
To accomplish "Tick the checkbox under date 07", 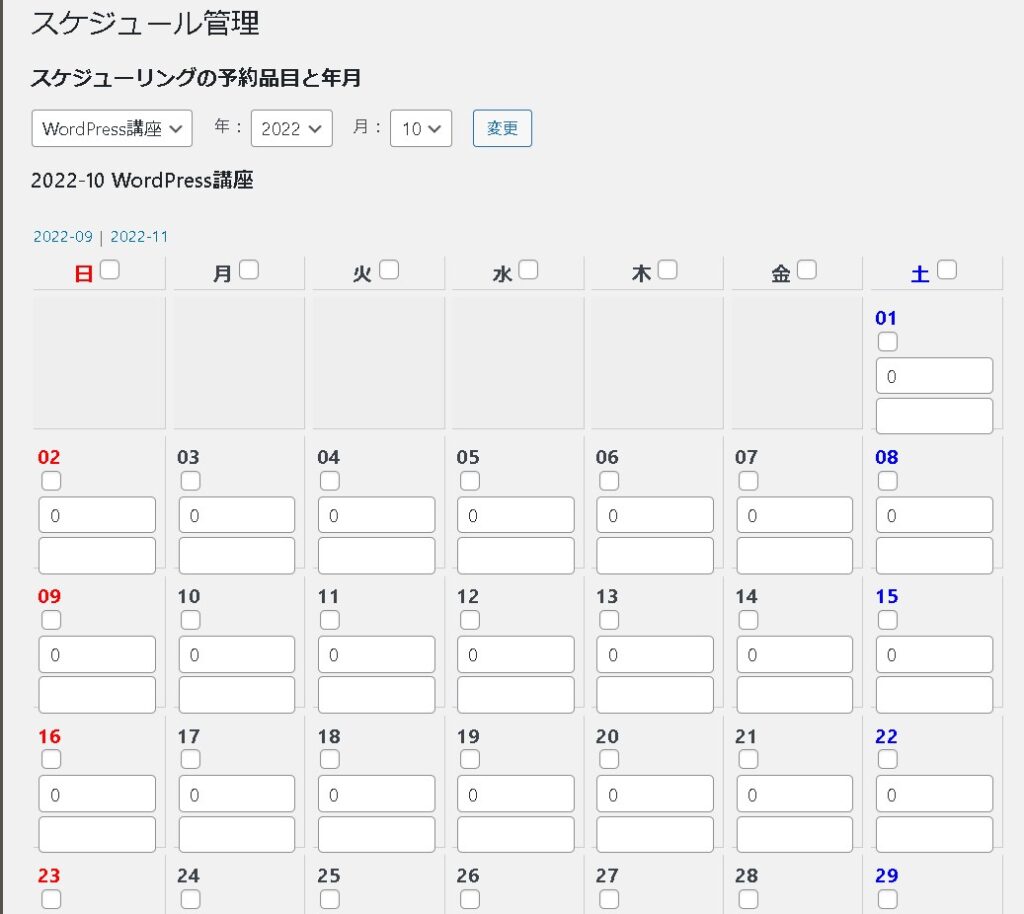I will [x=748, y=481].
